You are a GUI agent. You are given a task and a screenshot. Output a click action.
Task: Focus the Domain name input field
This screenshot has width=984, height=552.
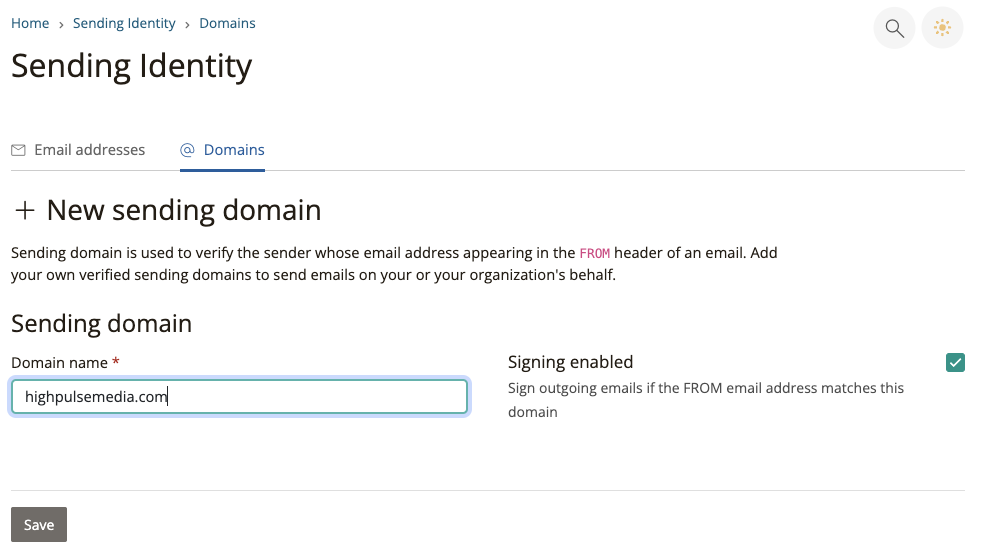239,397
